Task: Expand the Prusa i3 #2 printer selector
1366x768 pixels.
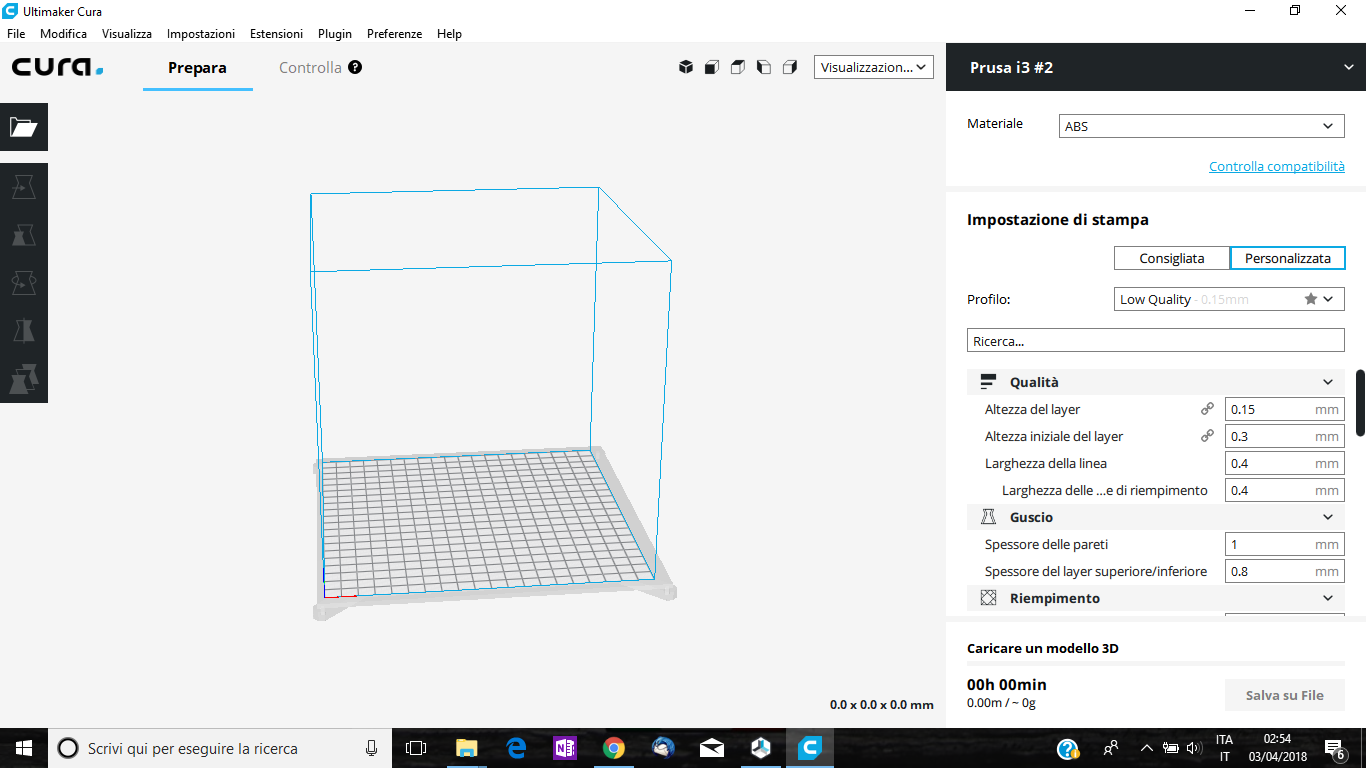Action: pos(1348,67)
